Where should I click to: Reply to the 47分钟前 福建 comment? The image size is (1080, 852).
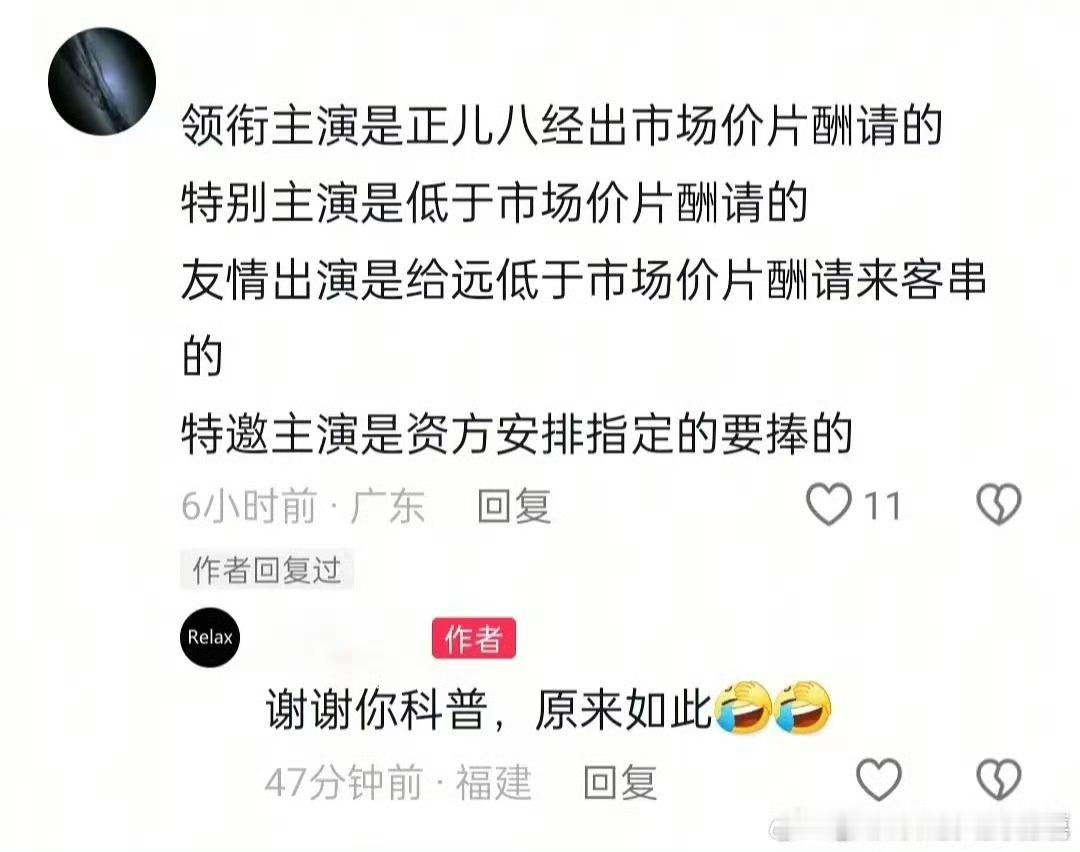[620, 782]
